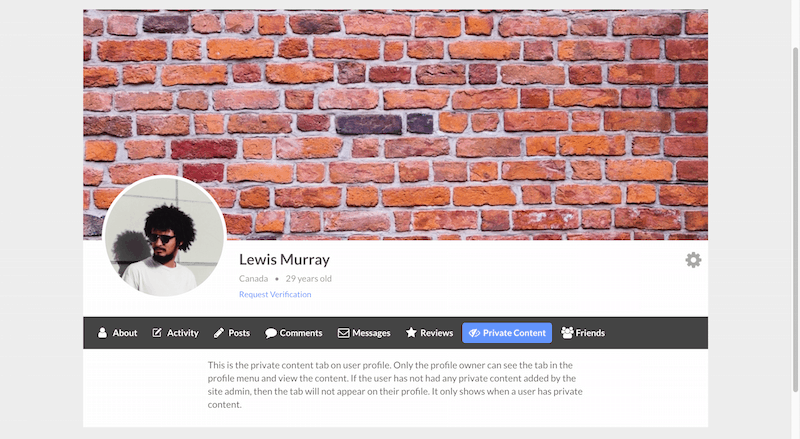Open the Friends tab
Viewport: 800px width, 439px height.
(x=583, y=333)
